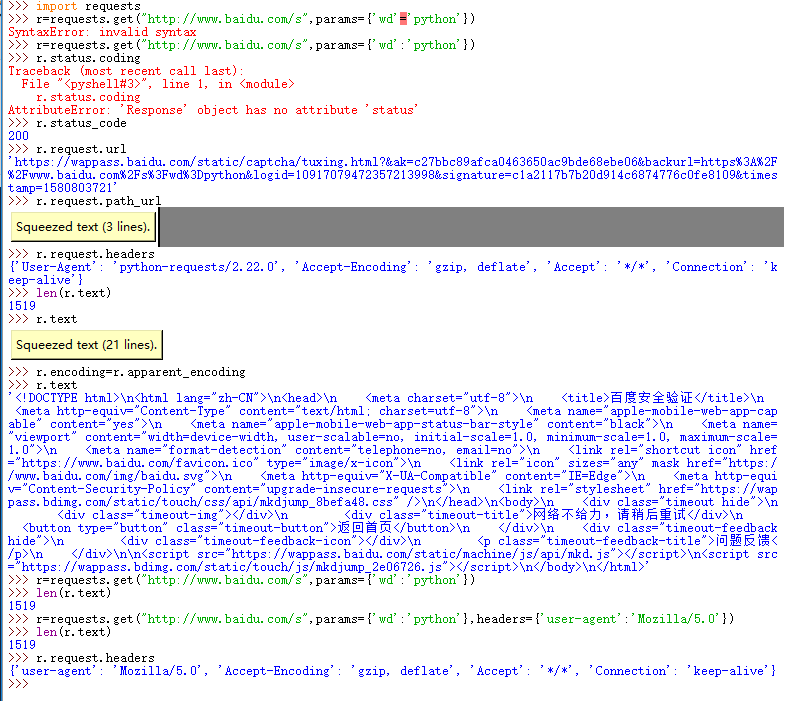786x701 pixels.
Task: Click the "tamp=1580803721'" line
Action: (x=63, y=189)
